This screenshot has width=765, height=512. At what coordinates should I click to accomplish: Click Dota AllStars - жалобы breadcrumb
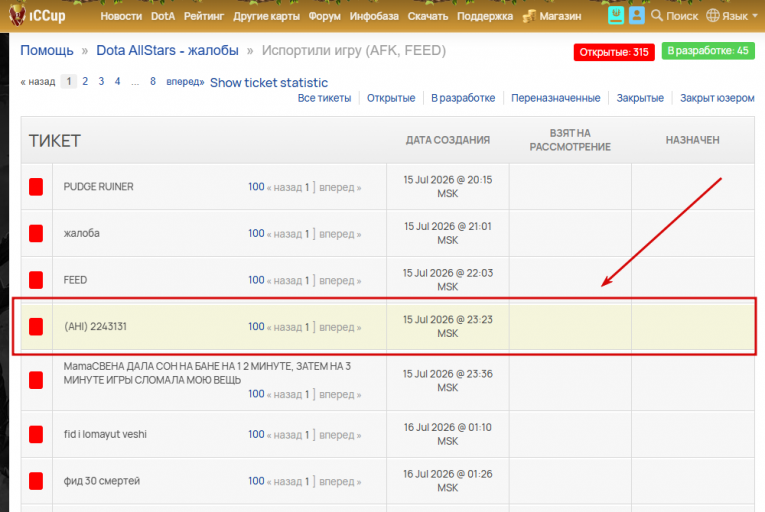tap(167, 50)
